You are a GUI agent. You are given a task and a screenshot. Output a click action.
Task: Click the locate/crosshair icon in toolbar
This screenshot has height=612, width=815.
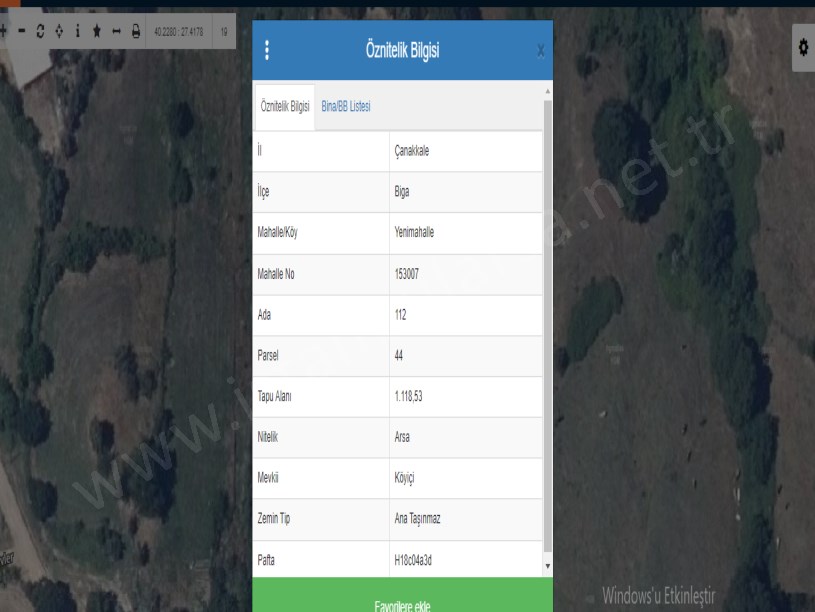click(x=59, y=32)
